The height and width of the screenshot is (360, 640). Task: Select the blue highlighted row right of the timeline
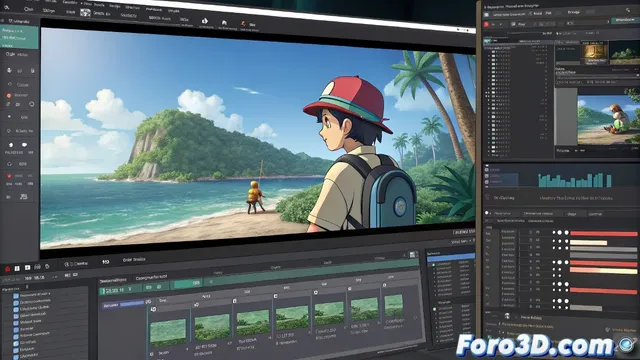[451, 258]
